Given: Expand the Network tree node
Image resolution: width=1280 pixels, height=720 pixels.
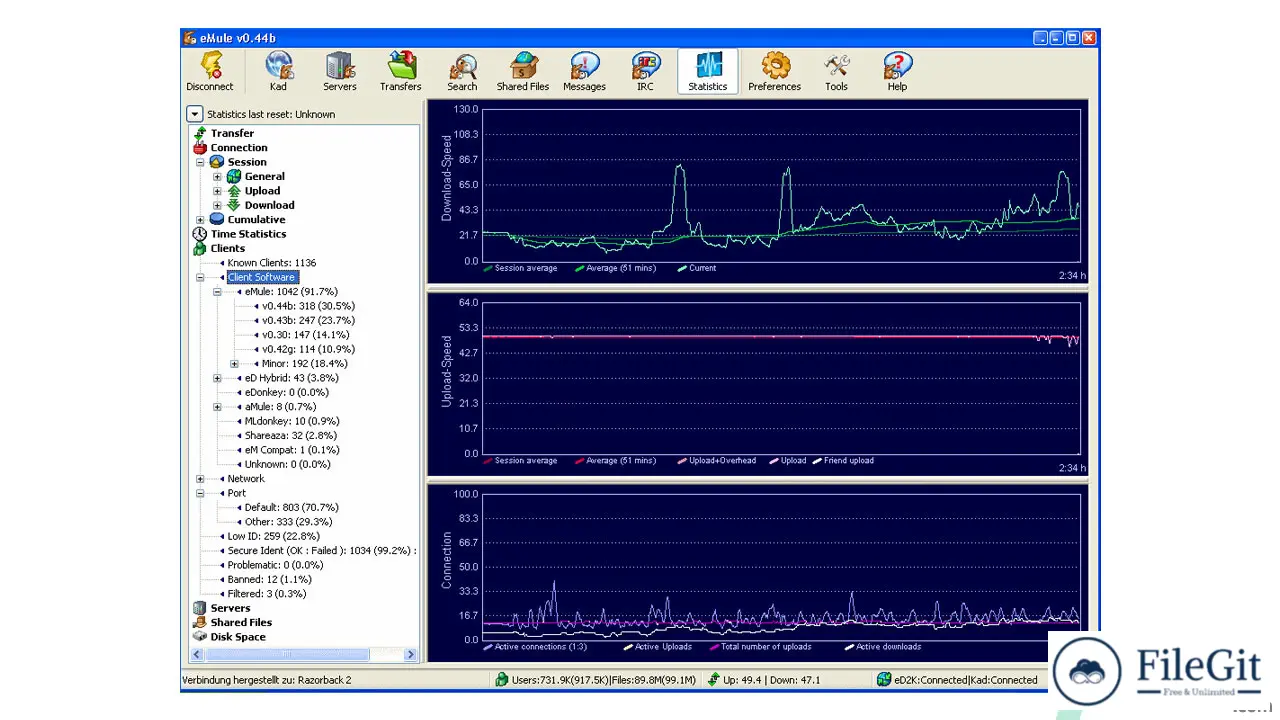Looking at the screenshot, I should tap(200, 479).
